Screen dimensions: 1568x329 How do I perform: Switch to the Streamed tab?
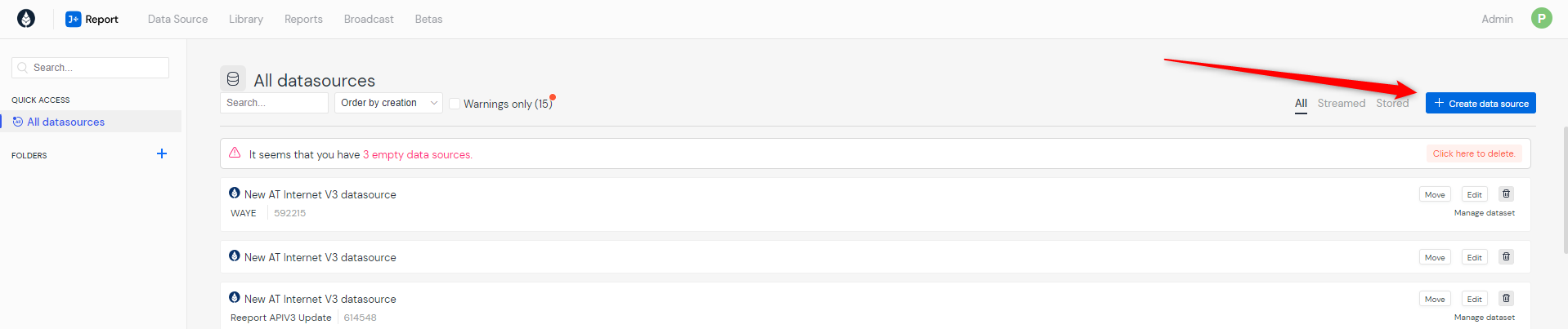[x=1341, y=103]
